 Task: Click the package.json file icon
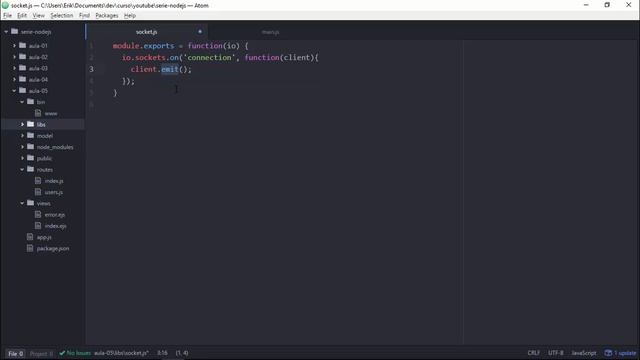(30, 248)
